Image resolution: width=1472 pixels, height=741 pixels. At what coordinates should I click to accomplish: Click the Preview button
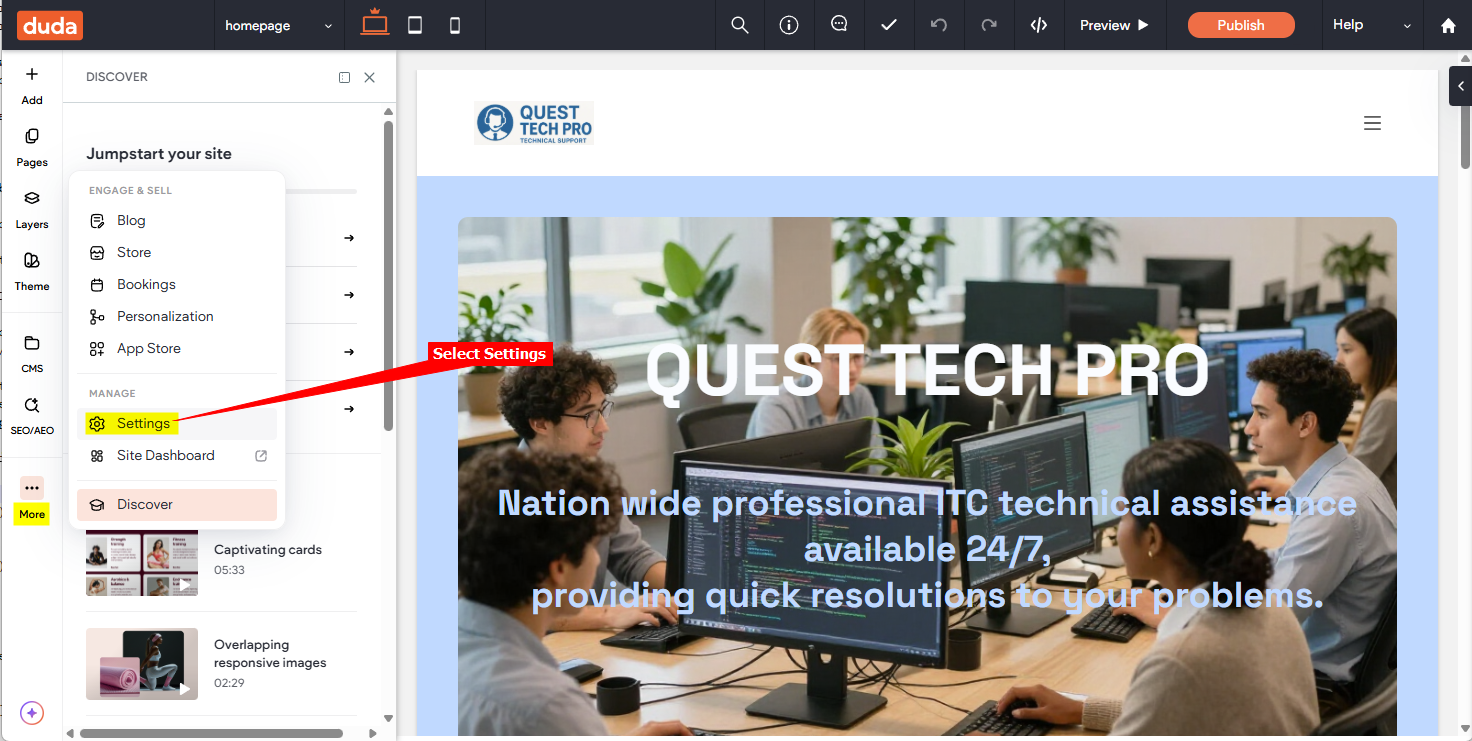(x=1114, y=25)
